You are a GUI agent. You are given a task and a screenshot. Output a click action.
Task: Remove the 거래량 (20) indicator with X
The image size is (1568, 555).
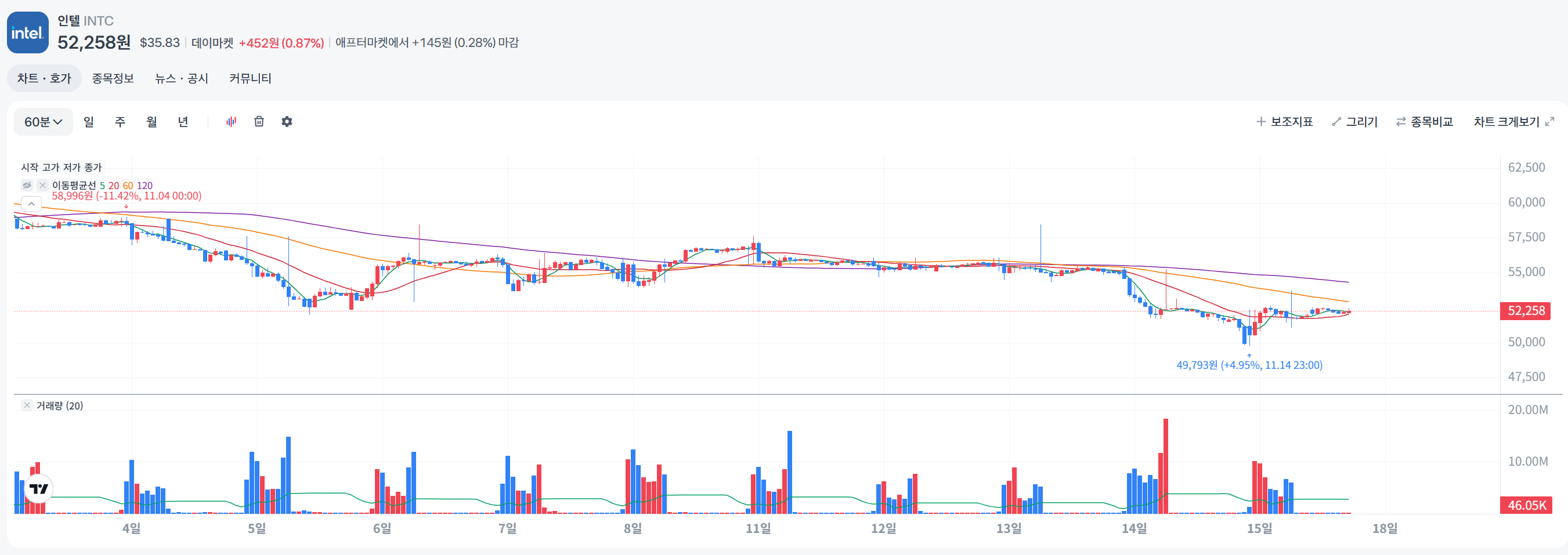click(27, 405)
